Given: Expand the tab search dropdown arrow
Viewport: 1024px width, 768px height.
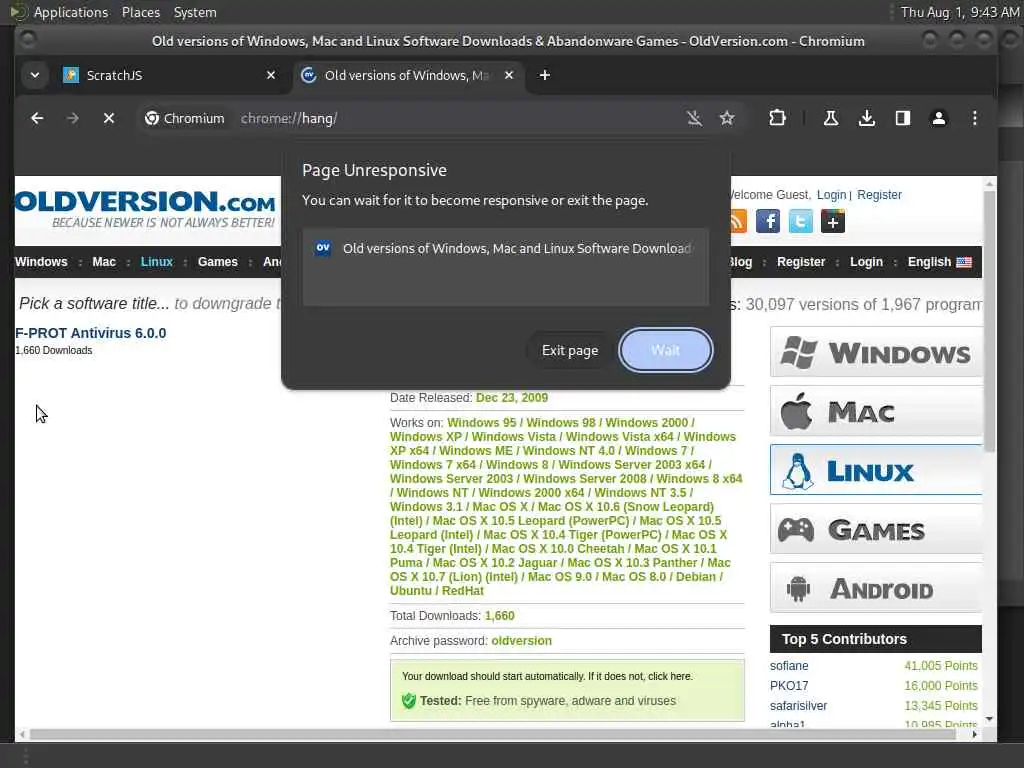Looking at the screenshot, I should tap(35, 75).
